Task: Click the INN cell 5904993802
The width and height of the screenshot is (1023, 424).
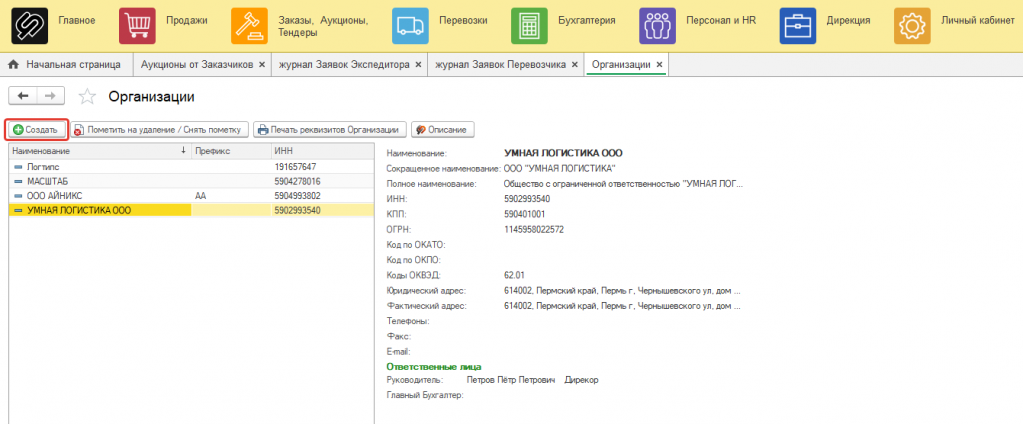Action: coord(298,195)
